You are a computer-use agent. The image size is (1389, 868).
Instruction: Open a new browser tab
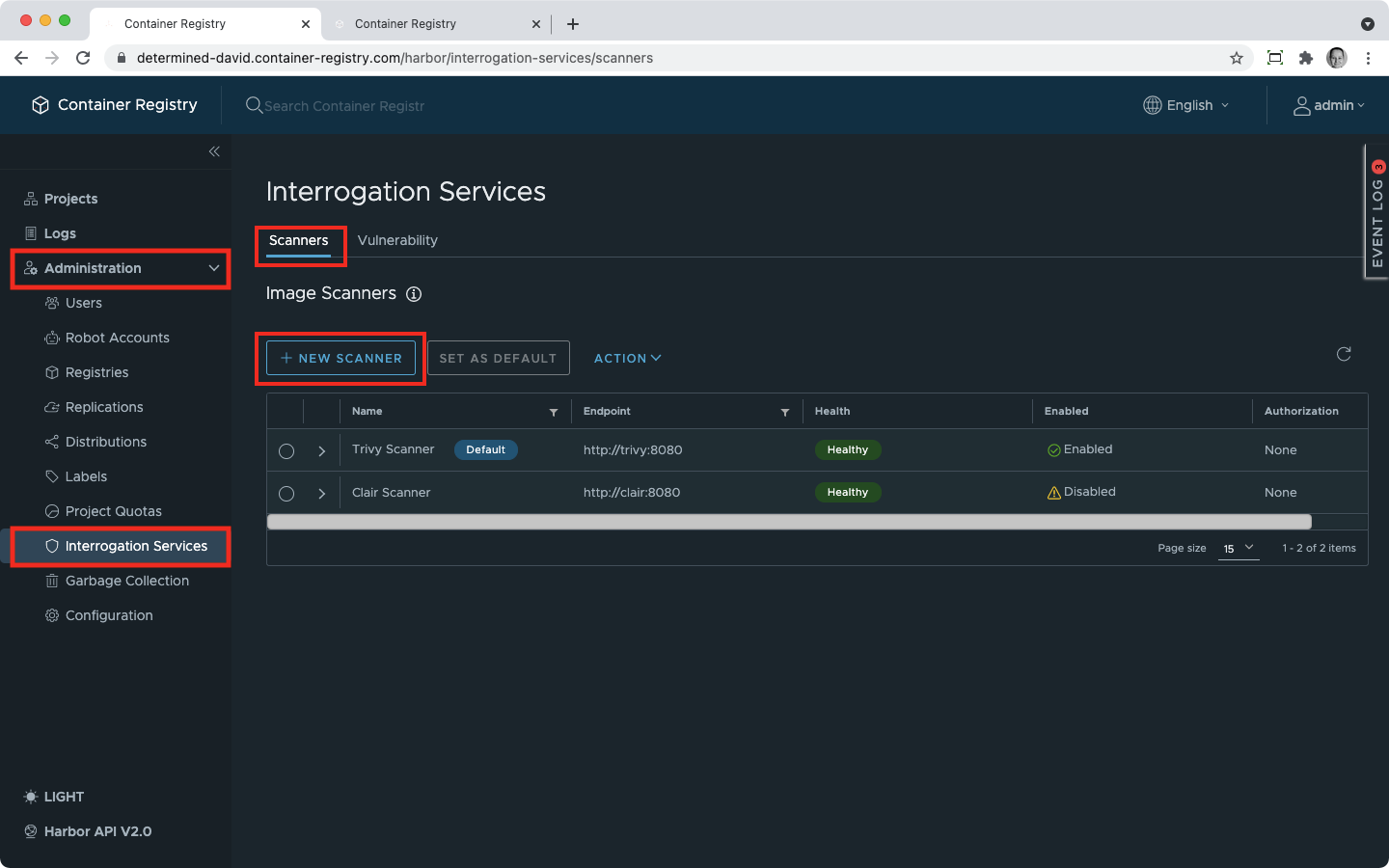click(x=573, y=24)
